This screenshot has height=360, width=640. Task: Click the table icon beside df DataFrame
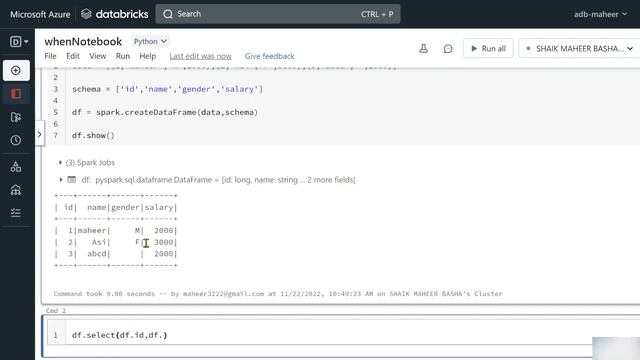click(x=72, y=180)
